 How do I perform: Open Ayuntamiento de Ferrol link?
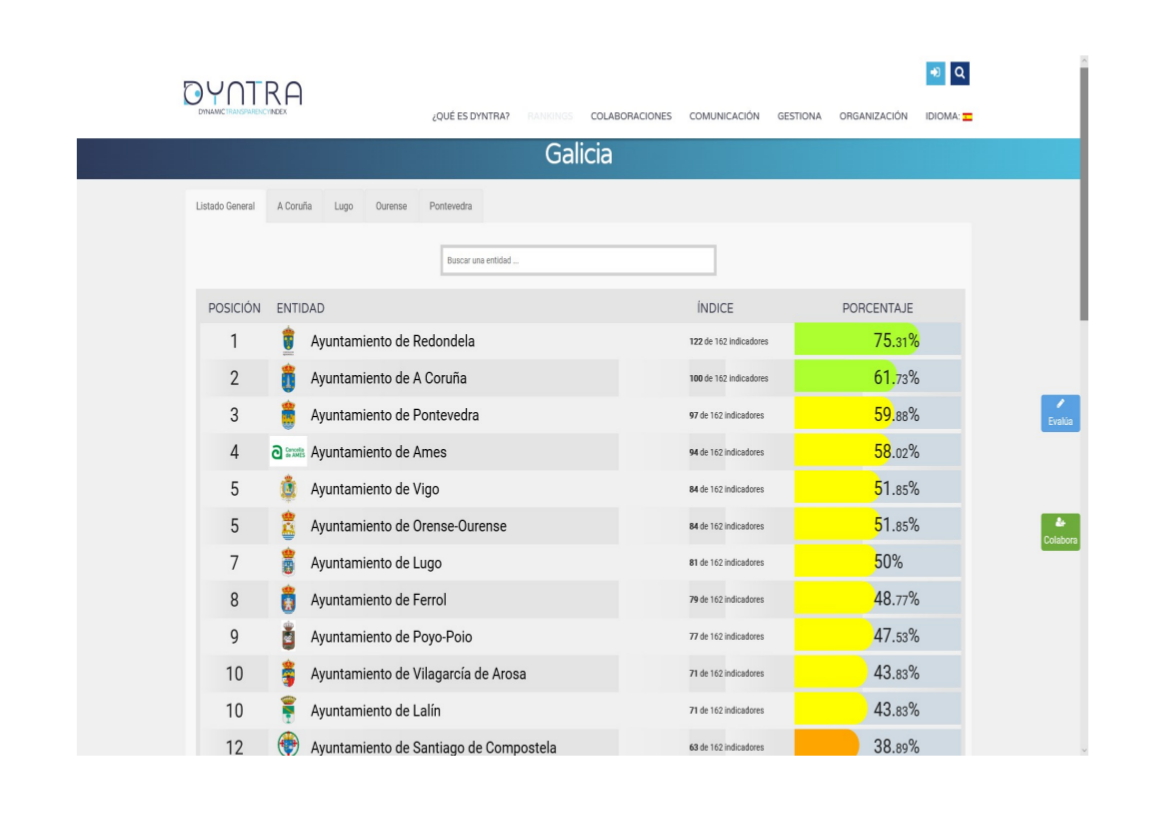coord(378,600)
